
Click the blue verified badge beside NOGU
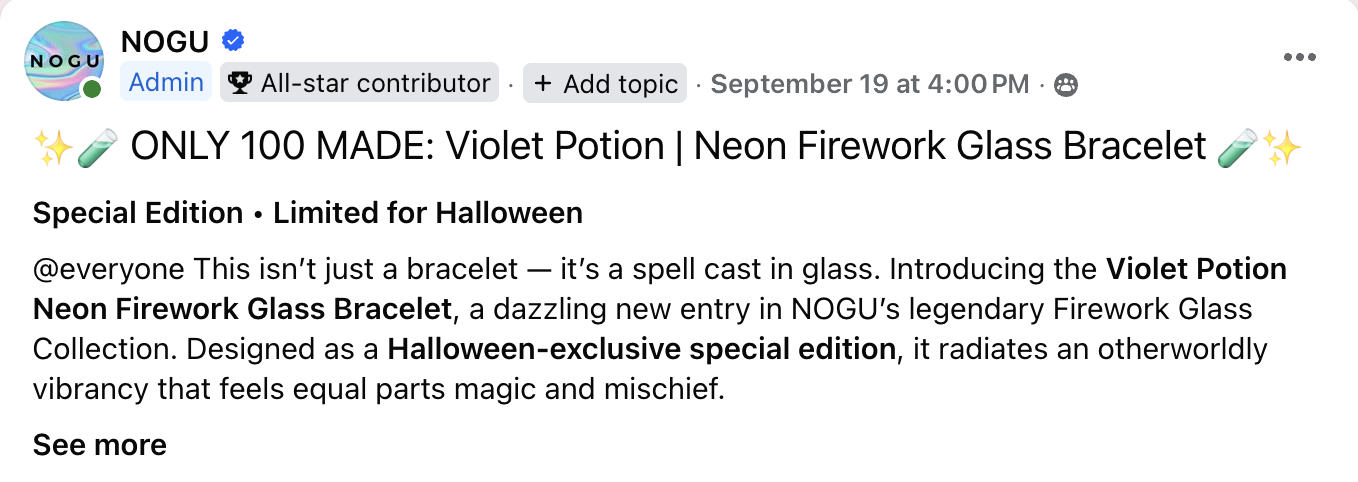(234, 41)
